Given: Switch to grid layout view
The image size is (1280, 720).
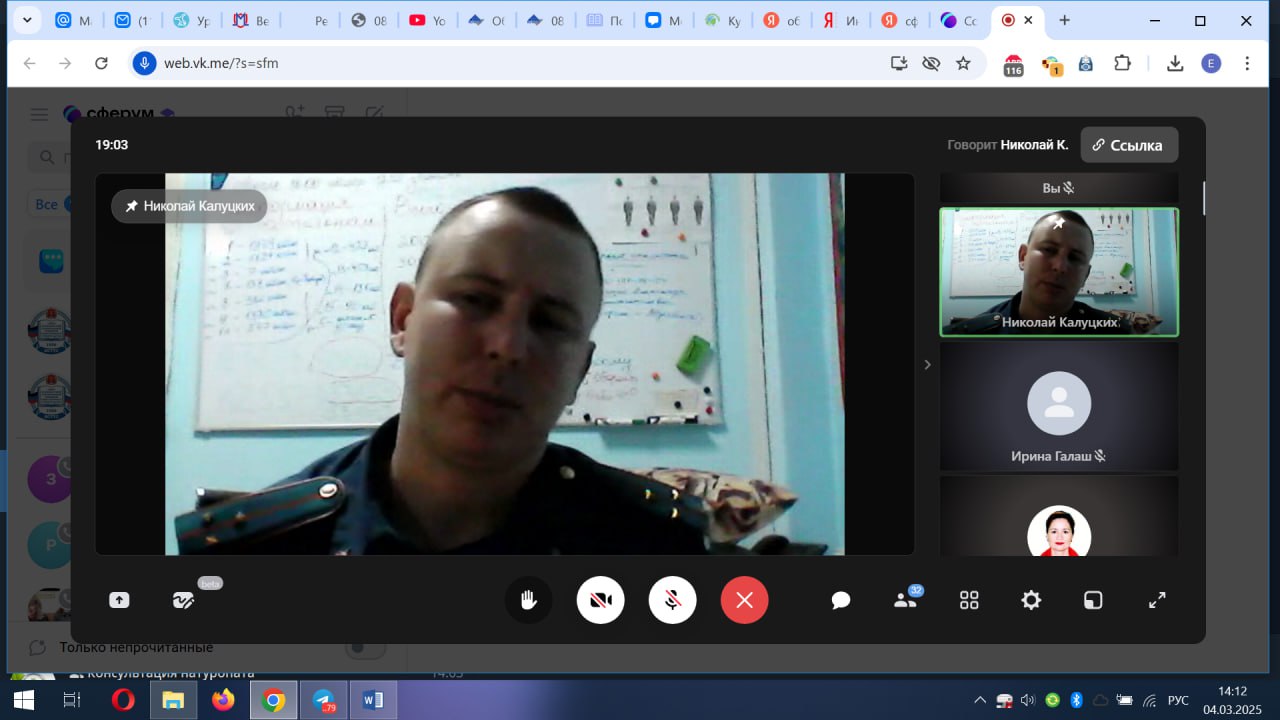Looking at the screenshot, I should click(969, 600).
